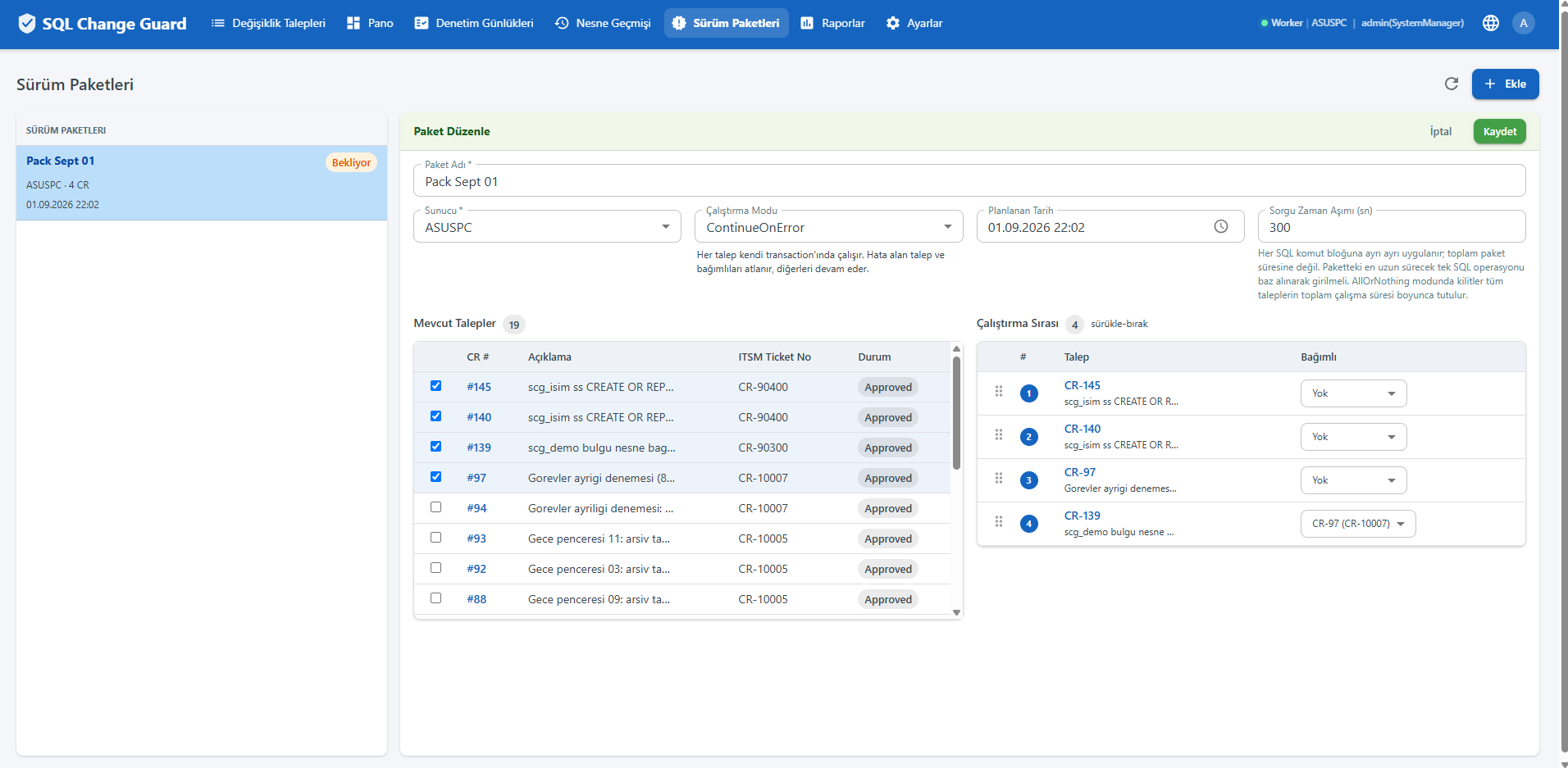1568x768 pixels.
Task: Click the table scroll down arrow
Action: click(956, 612)
